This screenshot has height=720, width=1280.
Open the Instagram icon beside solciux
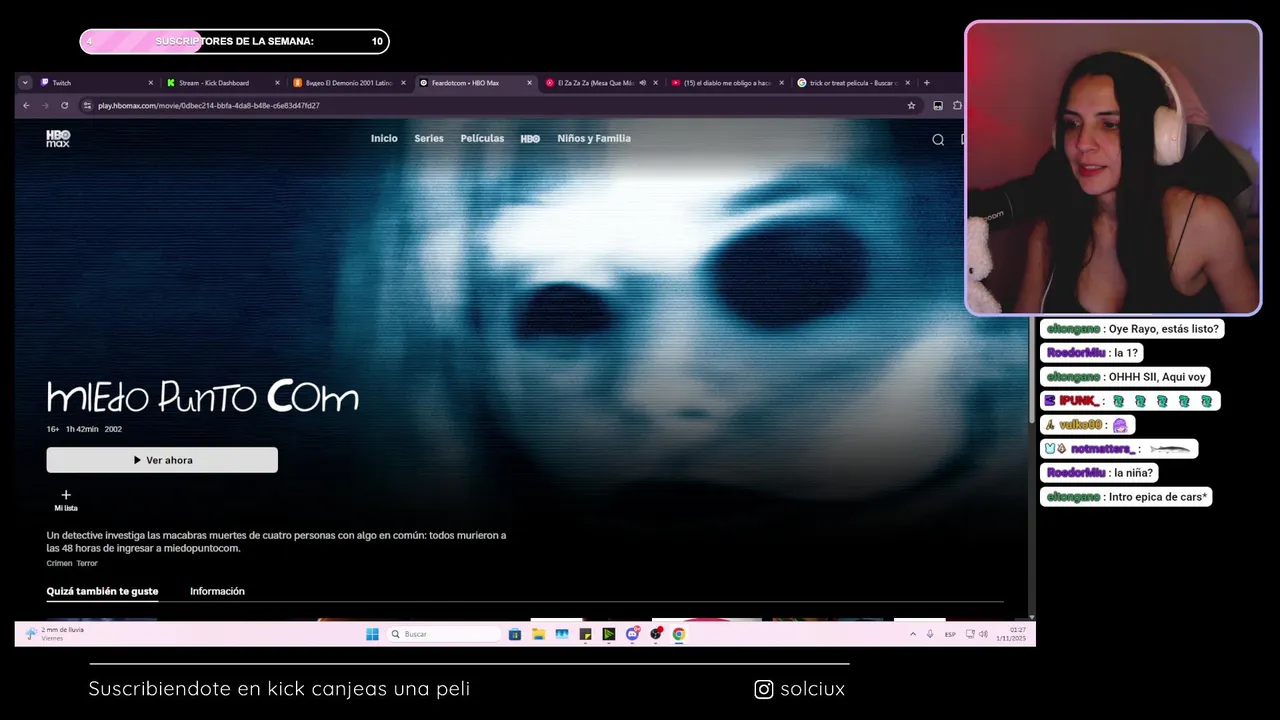(764, 689)
